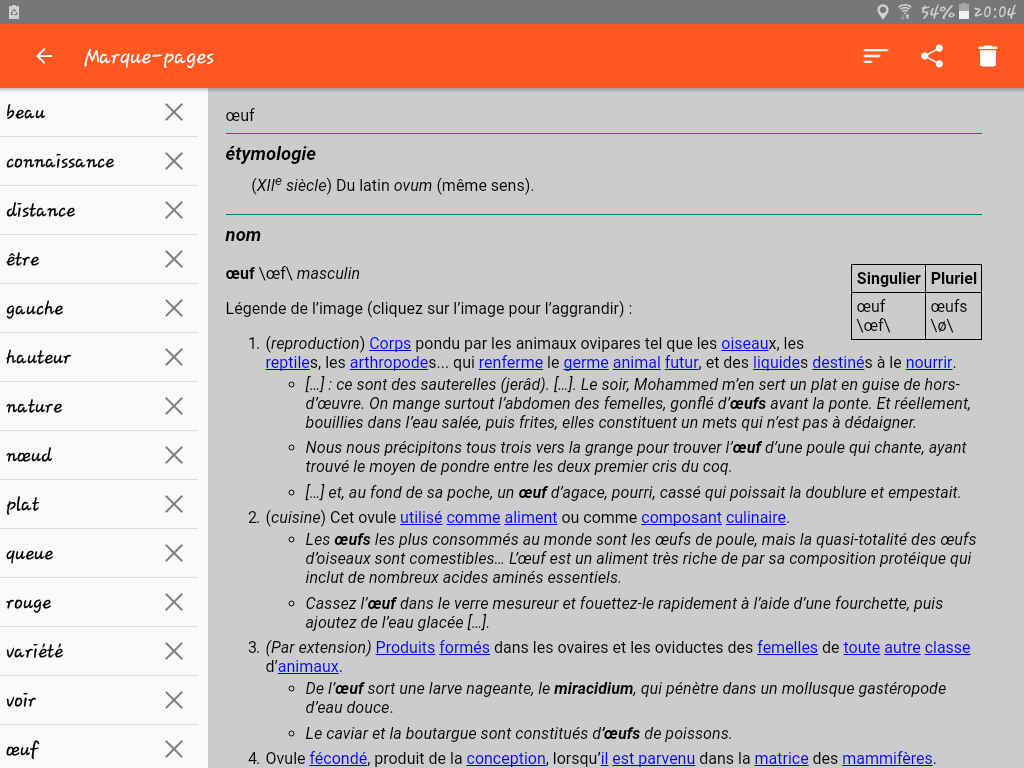Viewport: 1024px width, 768px height.
Task: Remove the 'variété' bookmark
Action: 174,651
